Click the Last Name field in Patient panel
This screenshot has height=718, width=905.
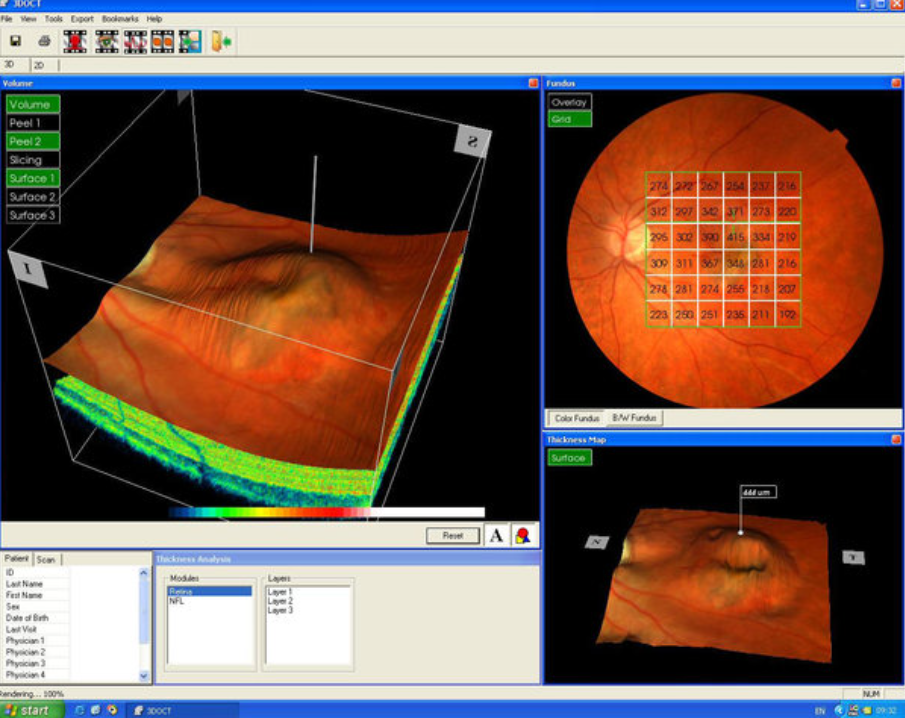[x=36, y=584]
